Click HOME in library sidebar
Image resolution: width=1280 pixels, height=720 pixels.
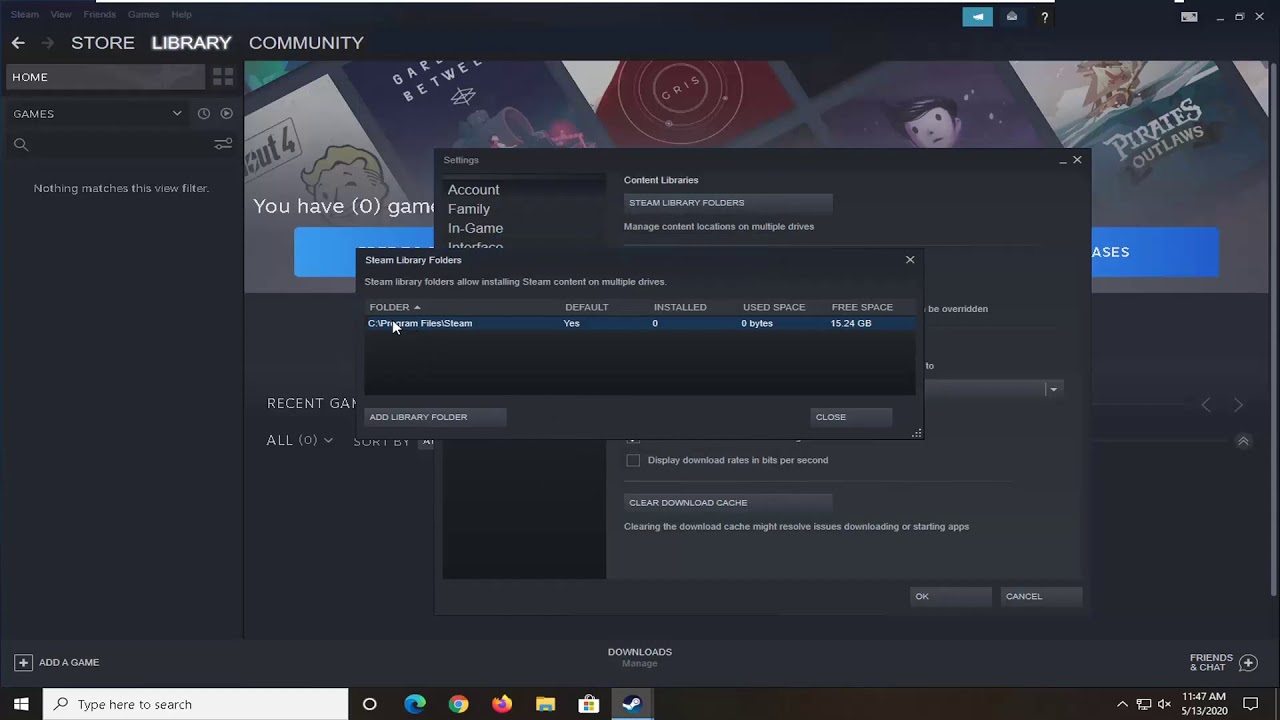[x=105, y=77]
